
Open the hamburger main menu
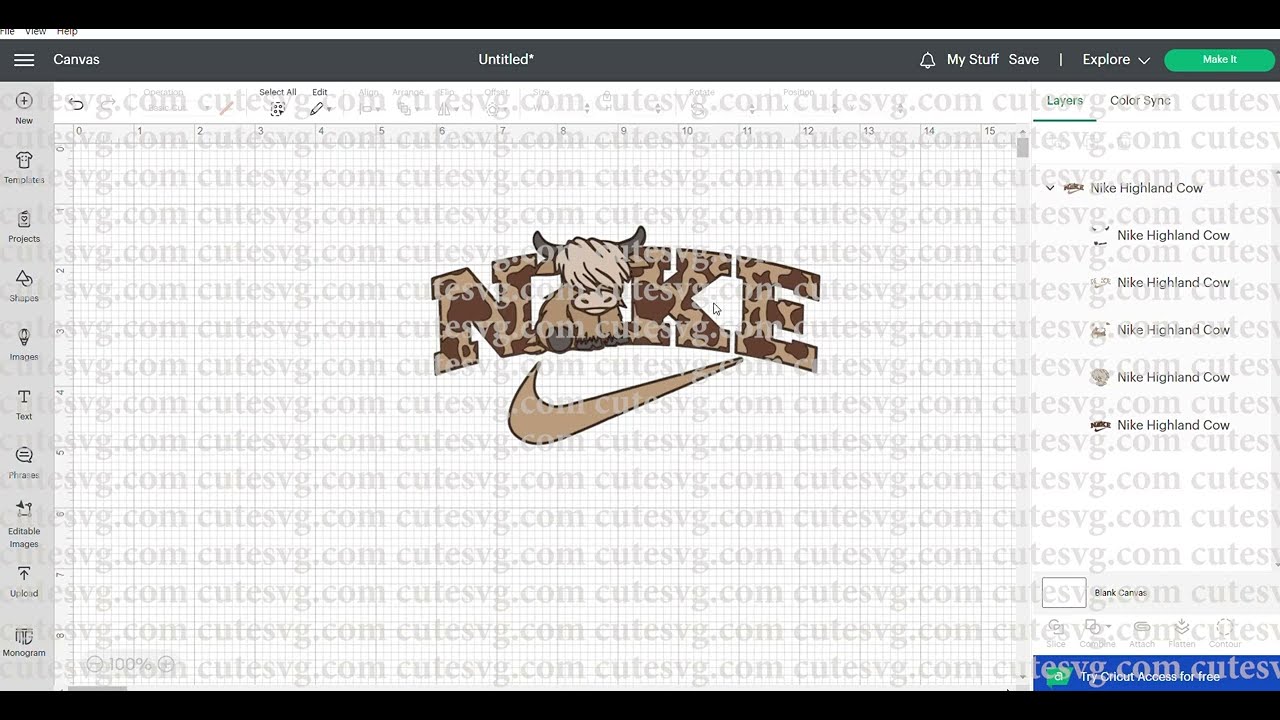[x=24, y=60]
